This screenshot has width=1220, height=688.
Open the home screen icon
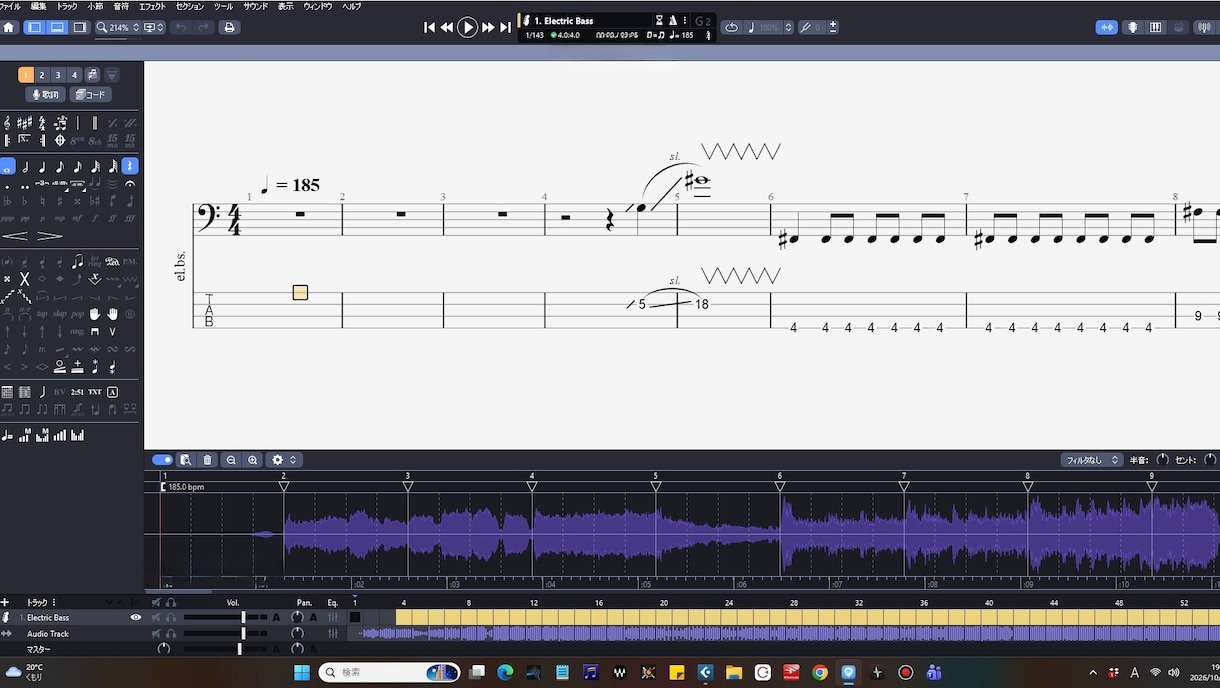tap(9, 27)
